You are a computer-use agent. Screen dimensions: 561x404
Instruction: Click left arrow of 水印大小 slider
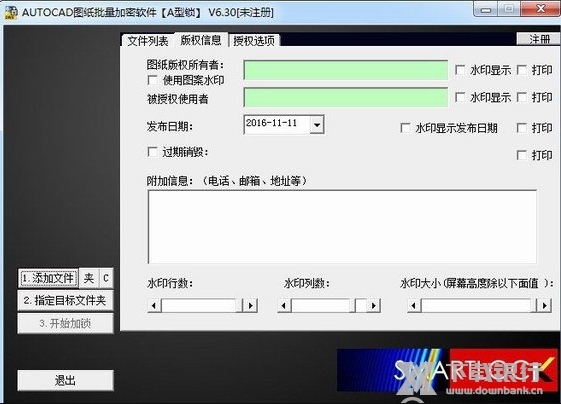414,306
